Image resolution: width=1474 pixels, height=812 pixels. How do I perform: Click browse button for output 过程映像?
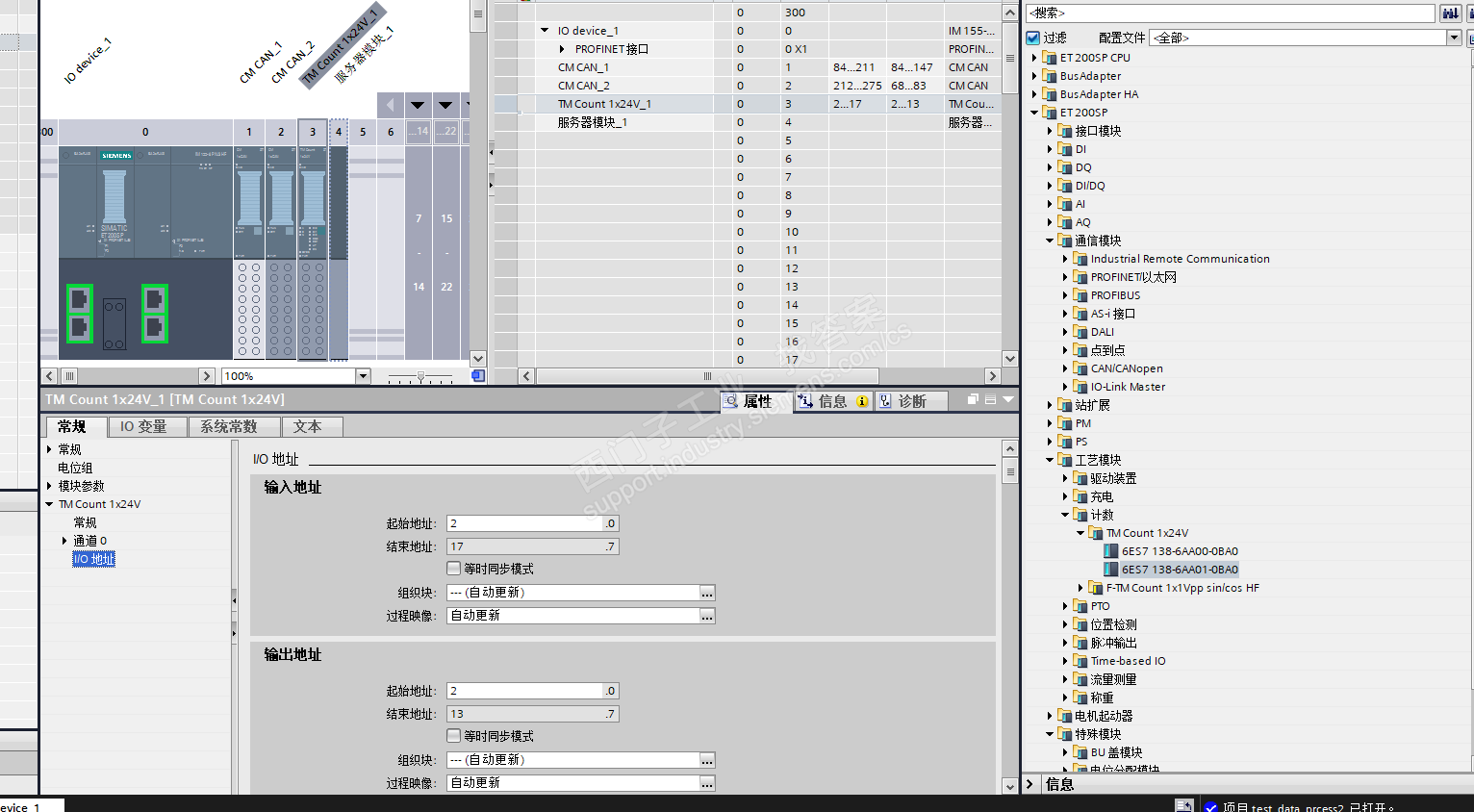pos(707,783)
